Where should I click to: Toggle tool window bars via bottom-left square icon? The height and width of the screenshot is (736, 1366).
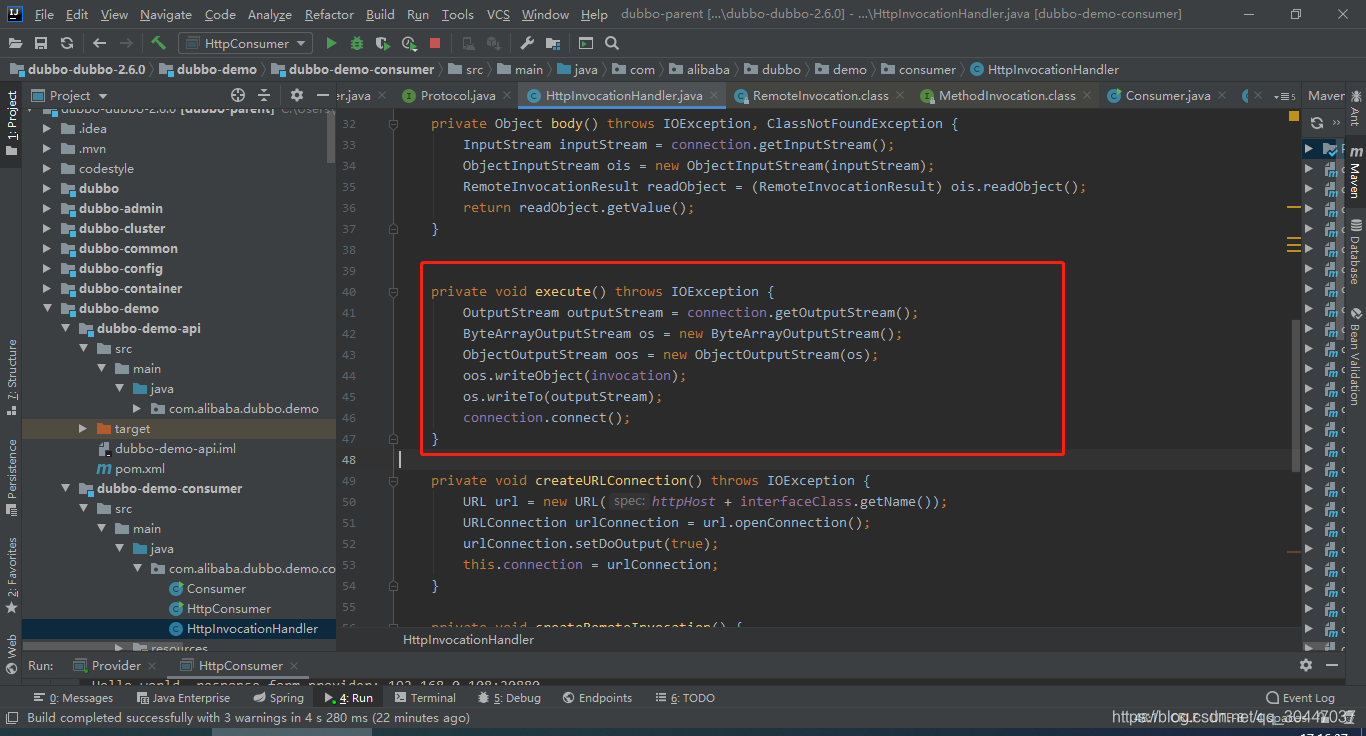12,718
